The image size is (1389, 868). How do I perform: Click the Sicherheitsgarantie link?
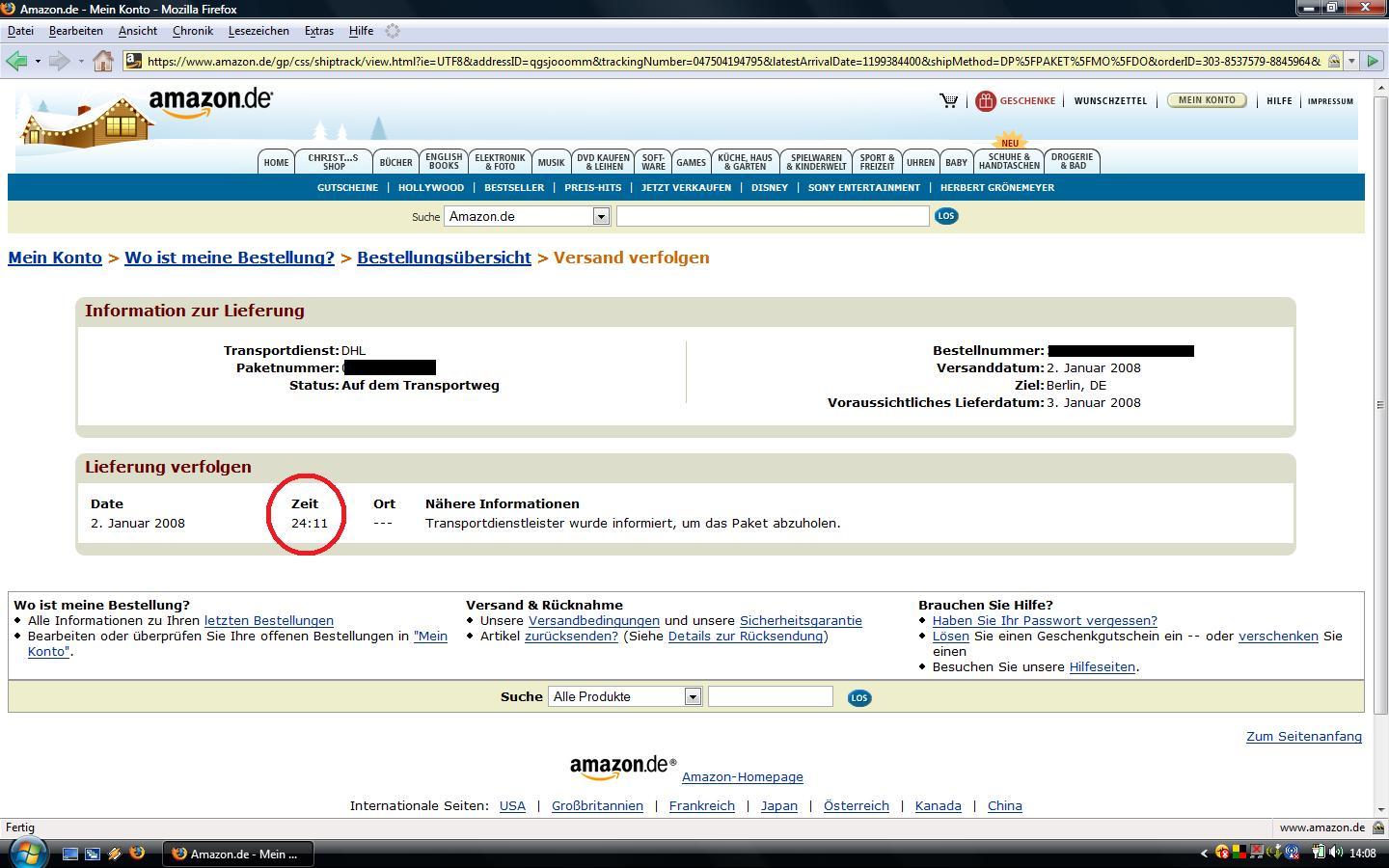coord(801,620)
